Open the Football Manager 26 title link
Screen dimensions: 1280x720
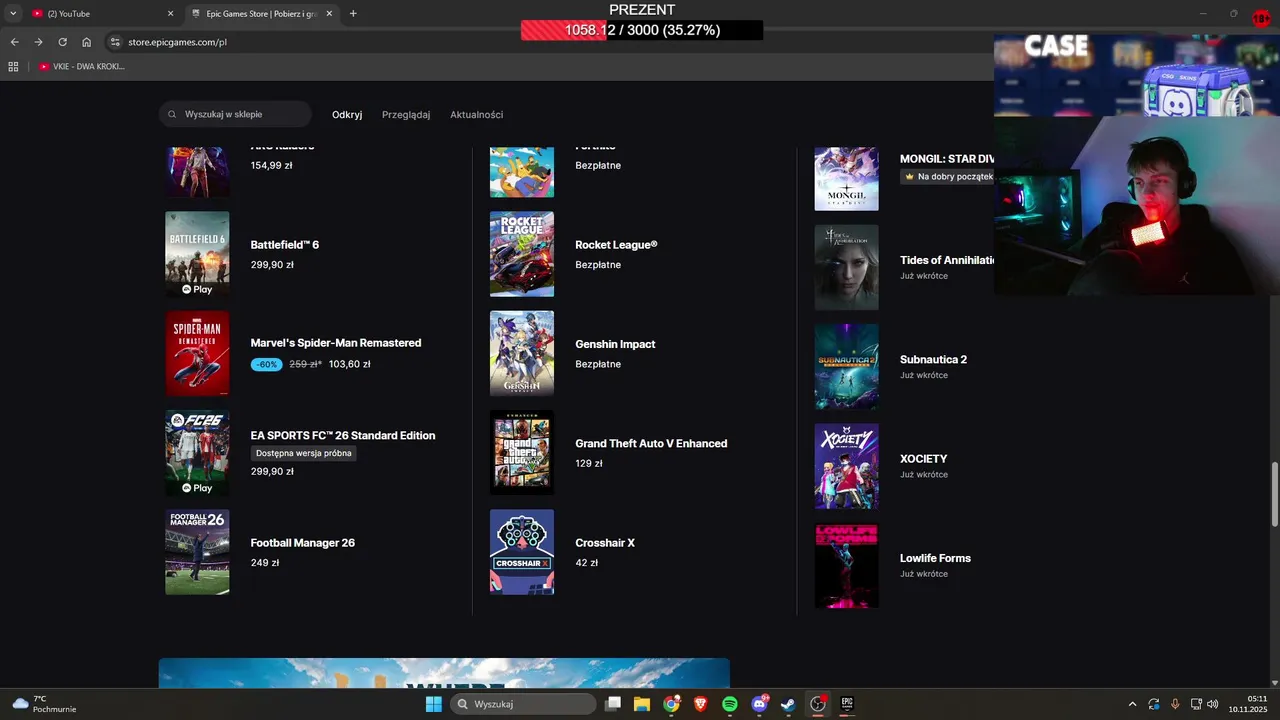[303, 543]
